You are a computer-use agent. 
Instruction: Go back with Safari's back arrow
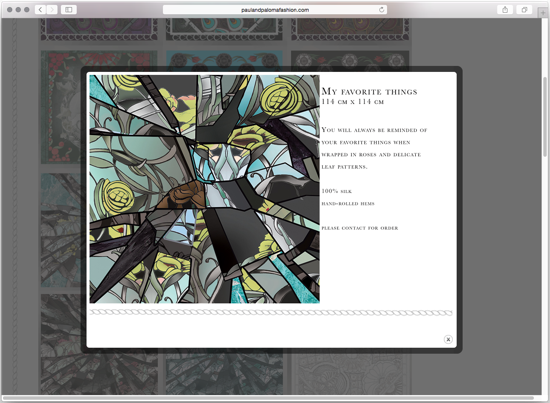click(40, 9)
